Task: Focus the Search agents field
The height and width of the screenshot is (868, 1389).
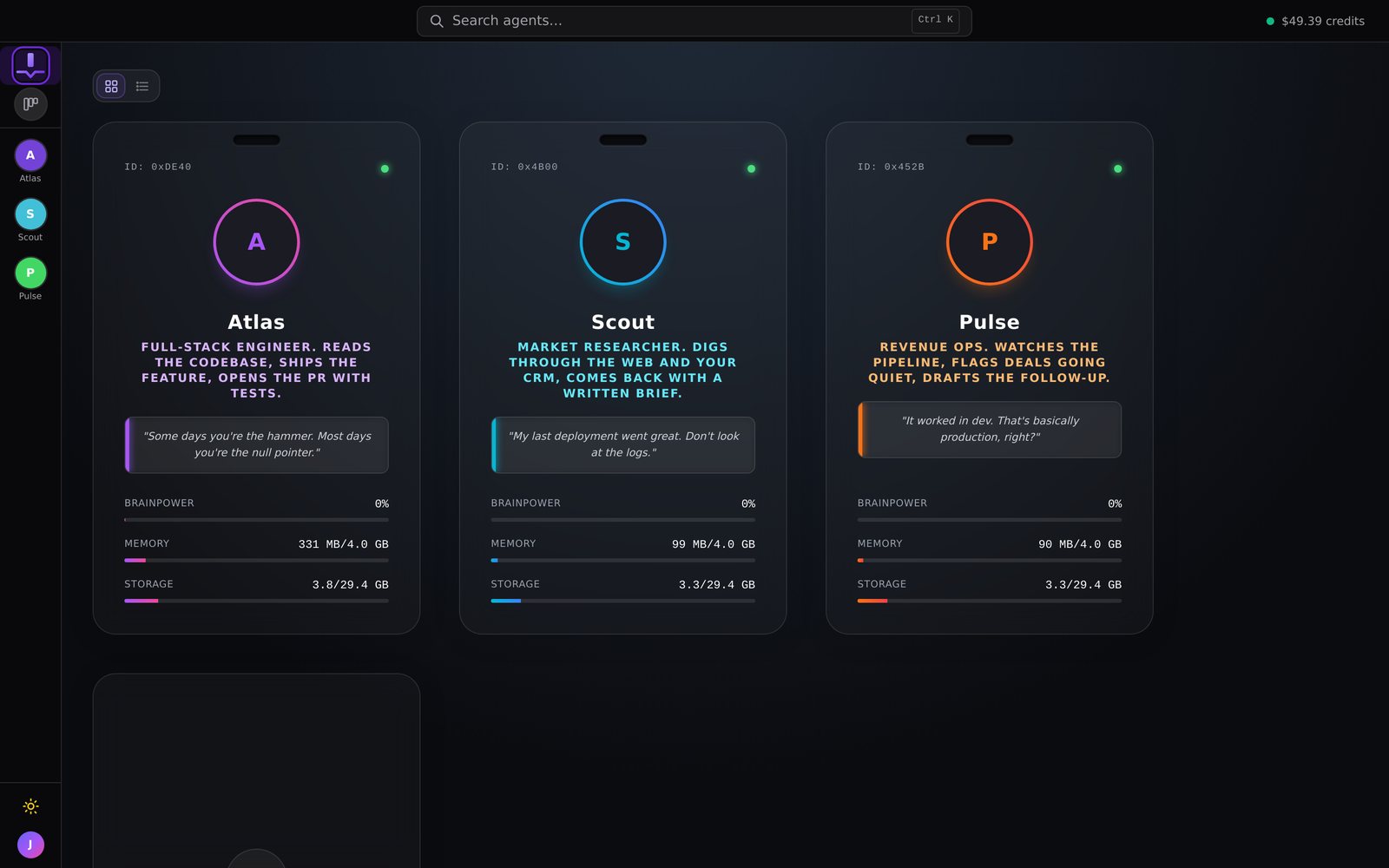Action: [694, 21]
